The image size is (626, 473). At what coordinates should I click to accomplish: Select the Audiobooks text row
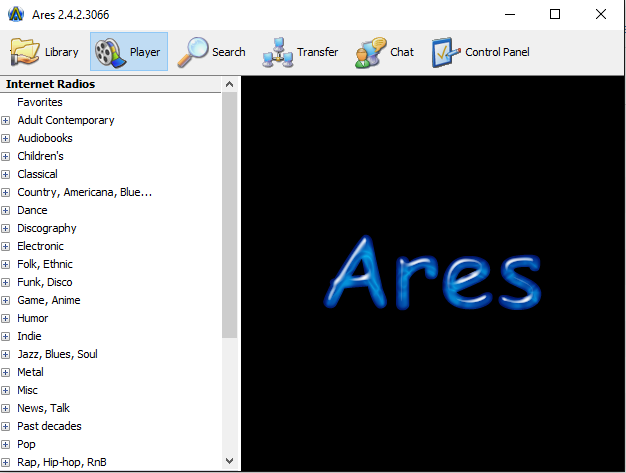(45, 138)
